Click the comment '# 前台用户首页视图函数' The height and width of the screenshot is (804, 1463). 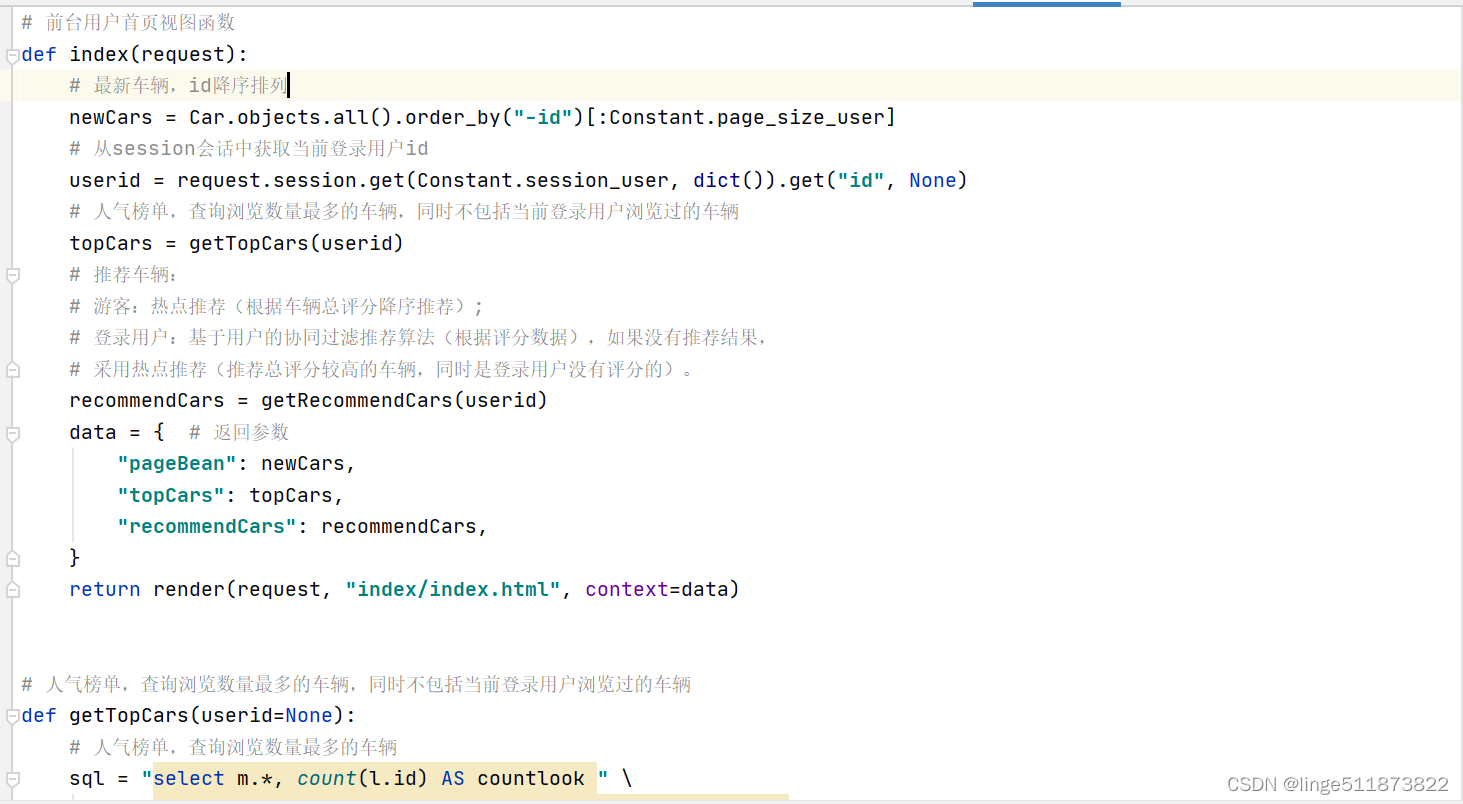click(128, 22)
